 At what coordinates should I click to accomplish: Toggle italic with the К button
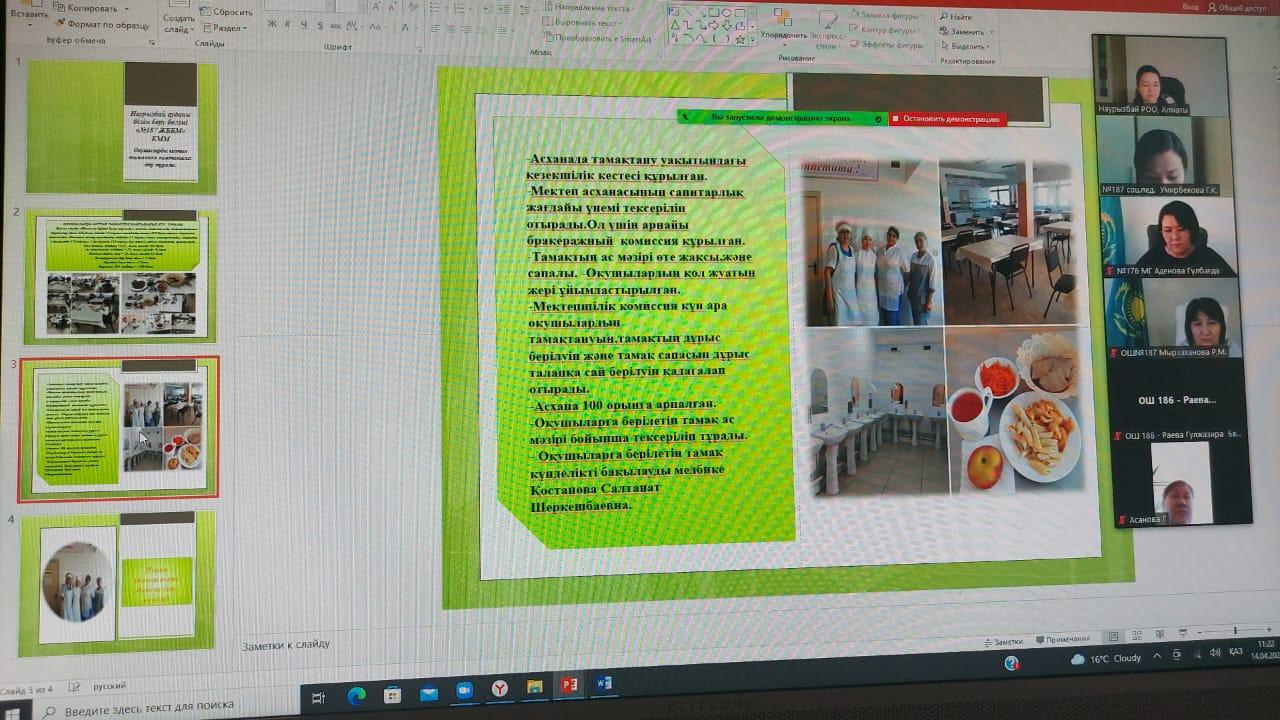pyautogui.click(x=288, y=24)
